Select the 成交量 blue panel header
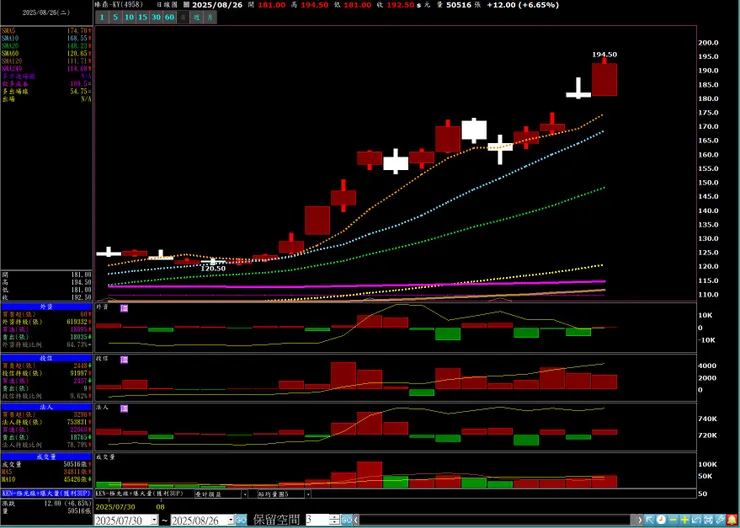The height and width of the screenshot is (528, 740). (46, 456)
